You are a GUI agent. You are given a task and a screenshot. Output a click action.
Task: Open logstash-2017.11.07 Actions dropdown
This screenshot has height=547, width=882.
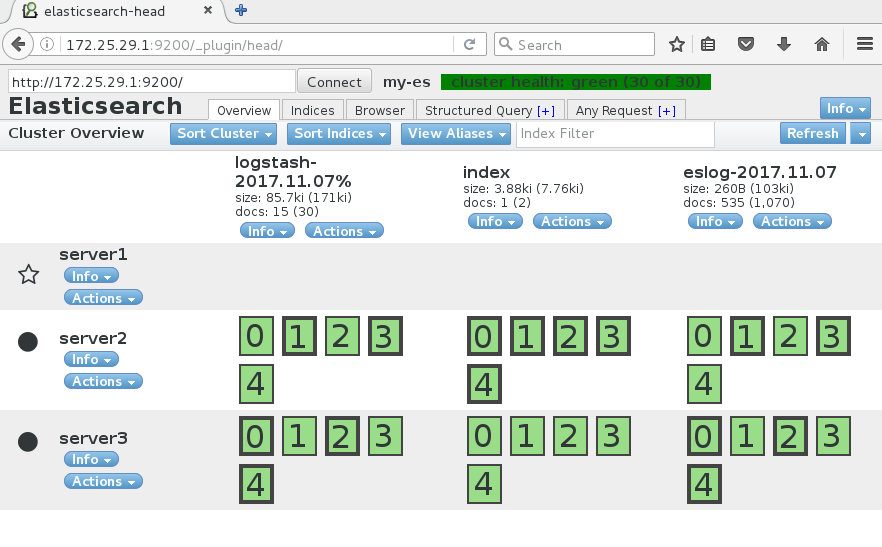click(344, 231)
